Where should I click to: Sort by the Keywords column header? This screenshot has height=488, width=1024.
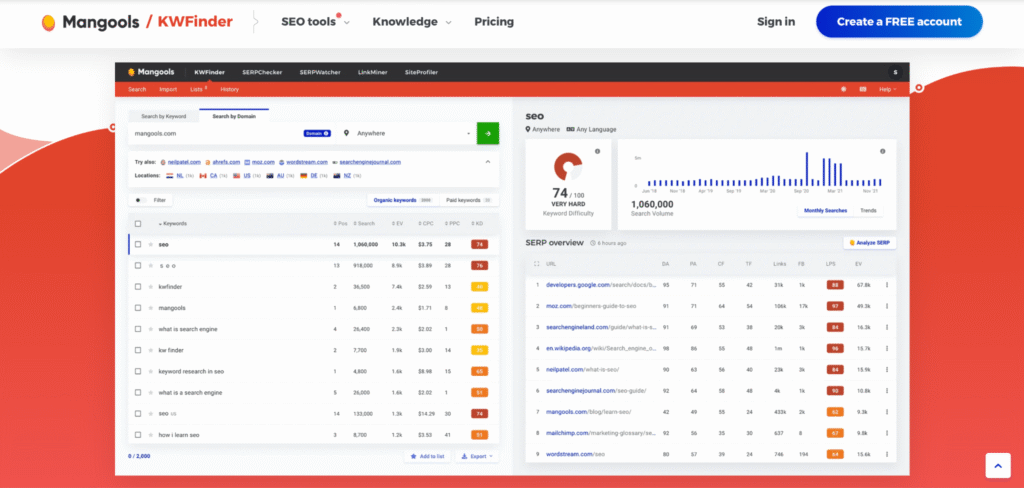[x=172, y=223]
